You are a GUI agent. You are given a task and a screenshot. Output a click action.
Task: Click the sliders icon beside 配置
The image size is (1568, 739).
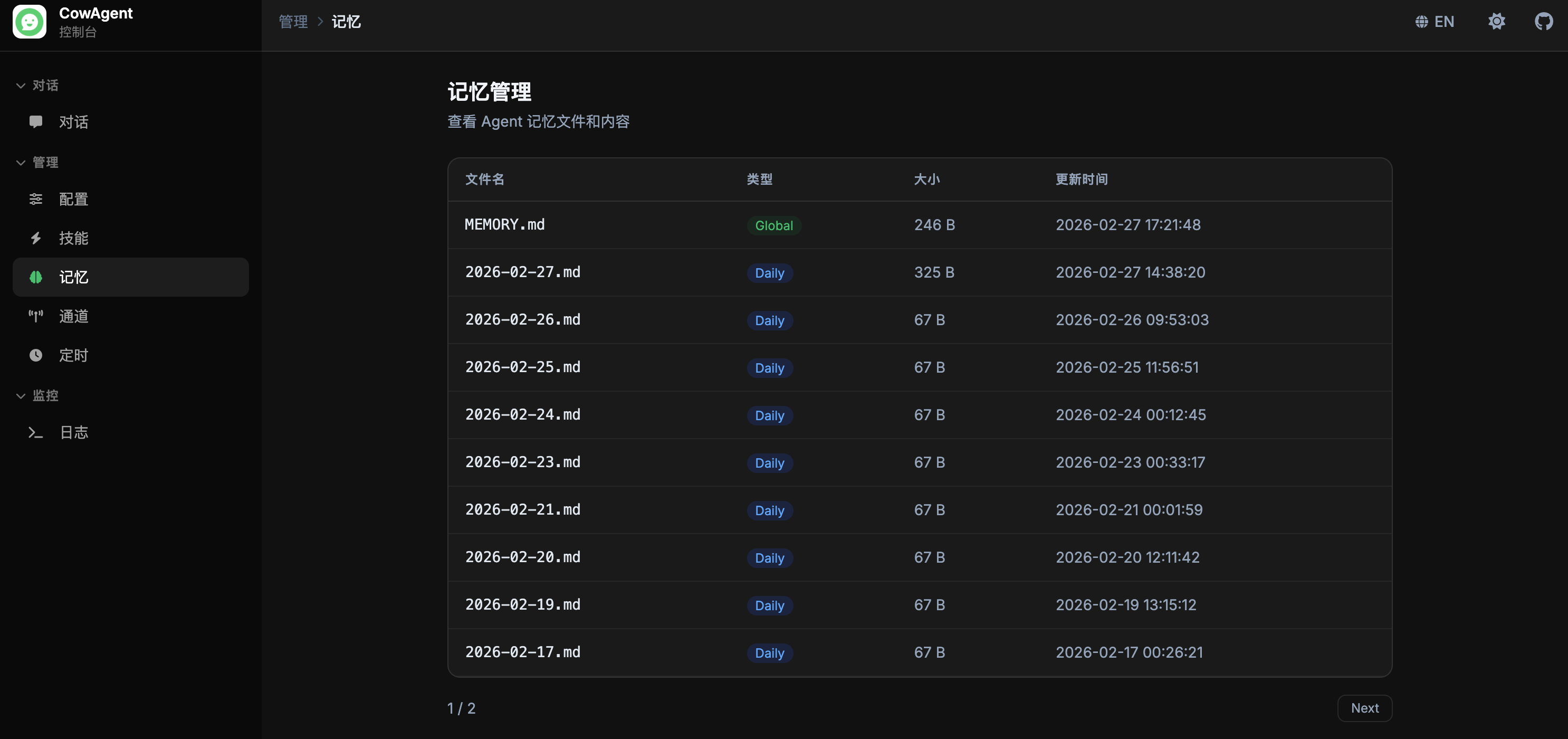(36, 199)
